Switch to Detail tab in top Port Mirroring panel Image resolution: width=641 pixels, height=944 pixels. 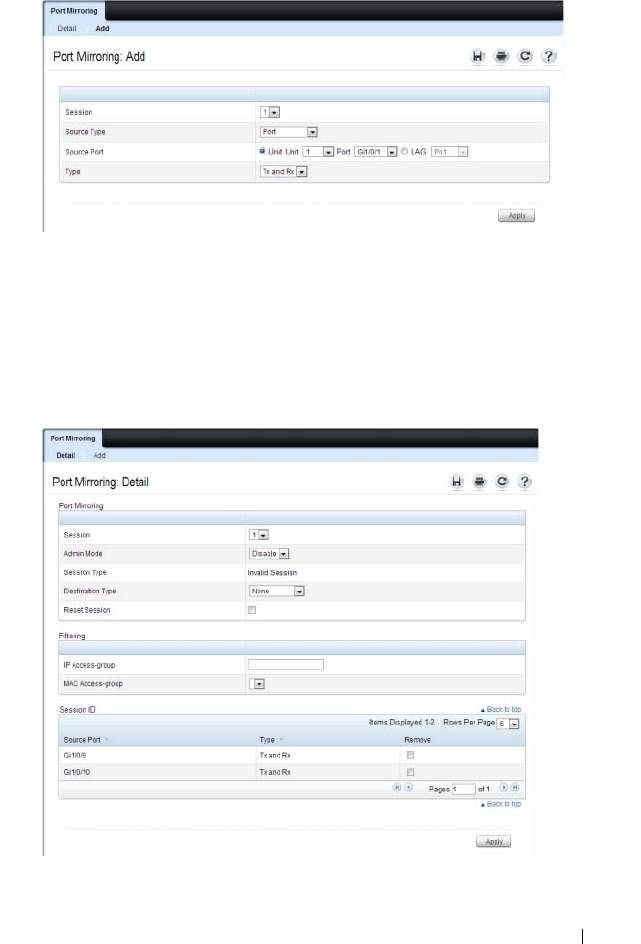67,28
